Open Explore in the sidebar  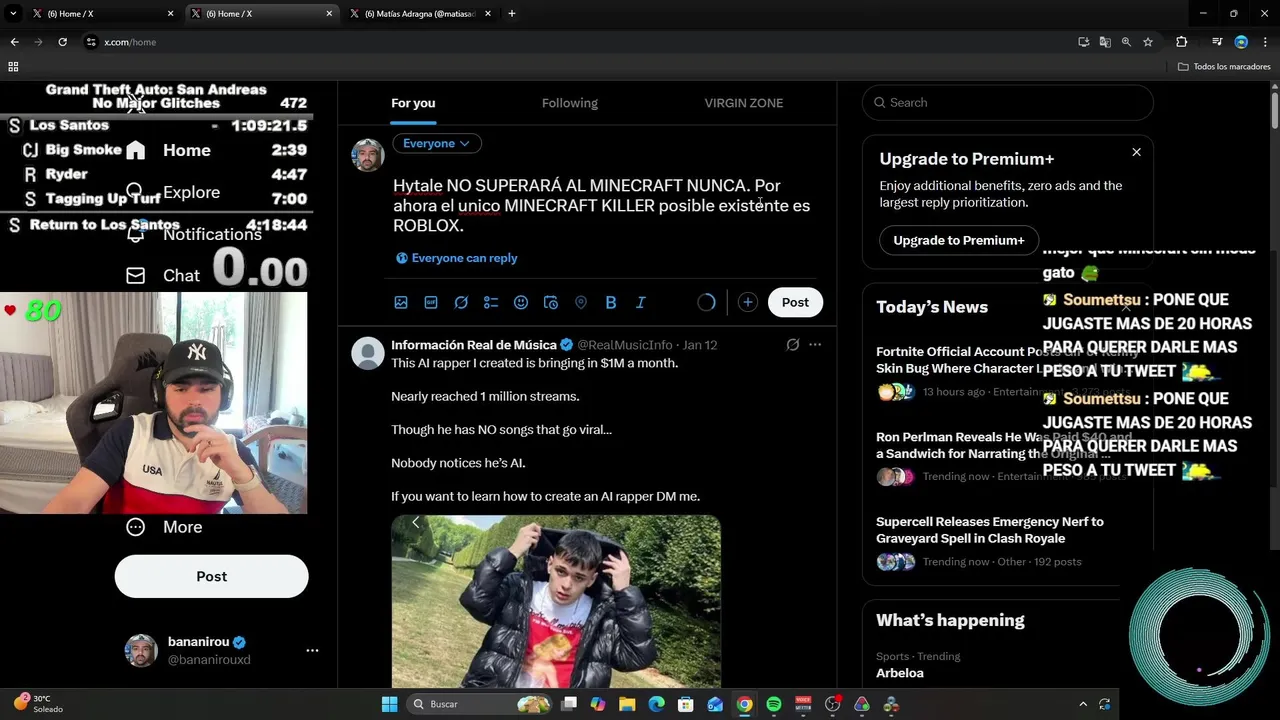click(173, 192)
